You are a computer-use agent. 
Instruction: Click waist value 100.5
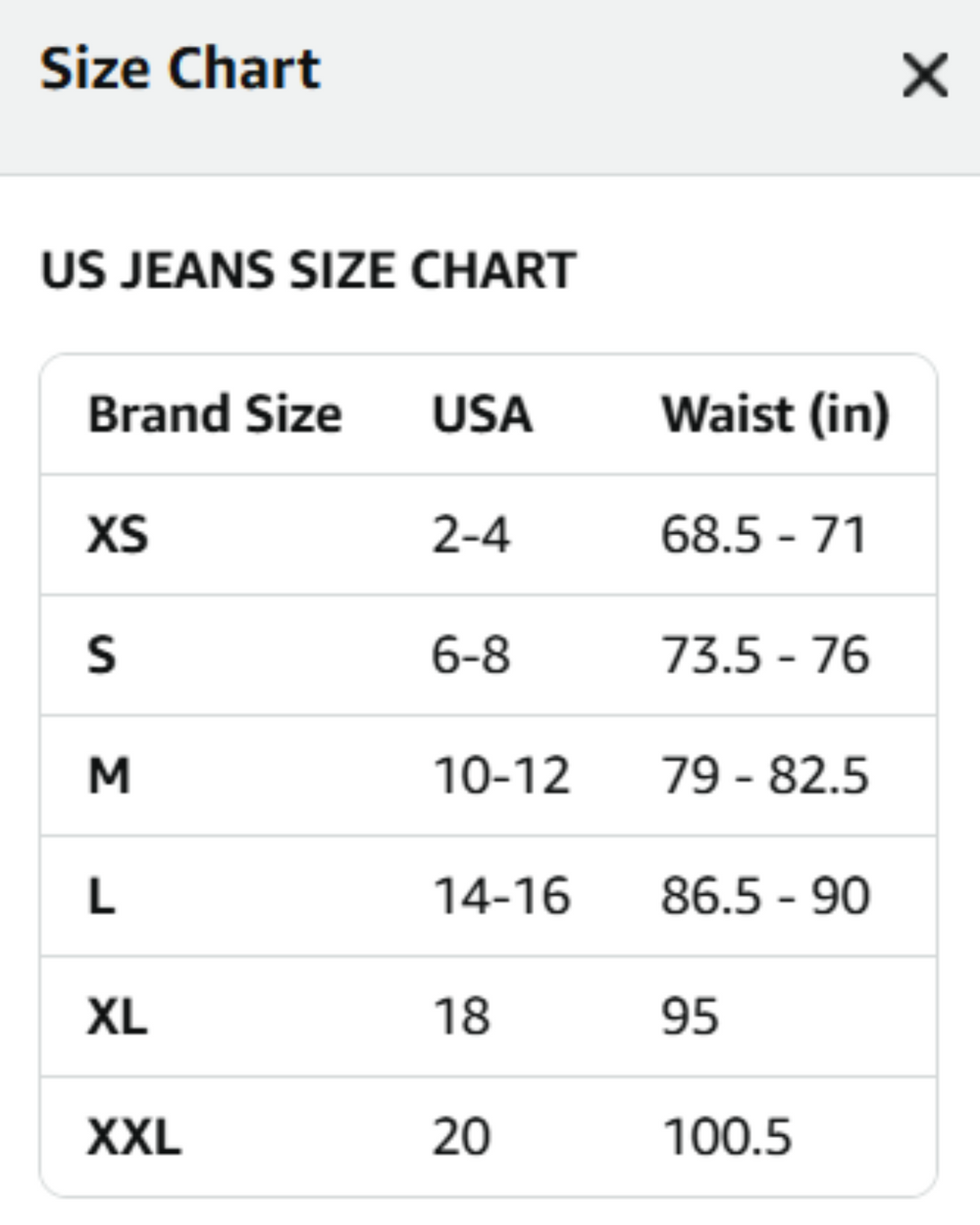[727, 1137]
